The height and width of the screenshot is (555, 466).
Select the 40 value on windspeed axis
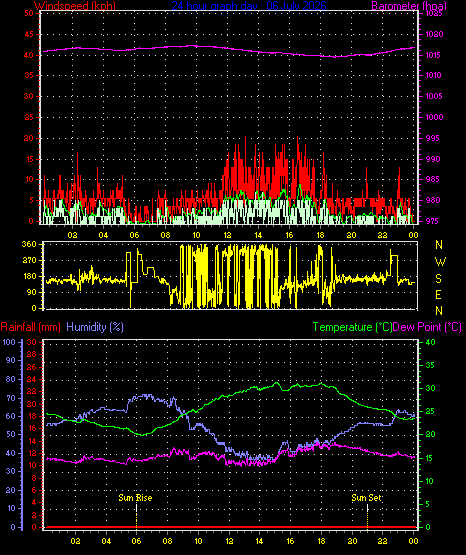coord(29,55)
